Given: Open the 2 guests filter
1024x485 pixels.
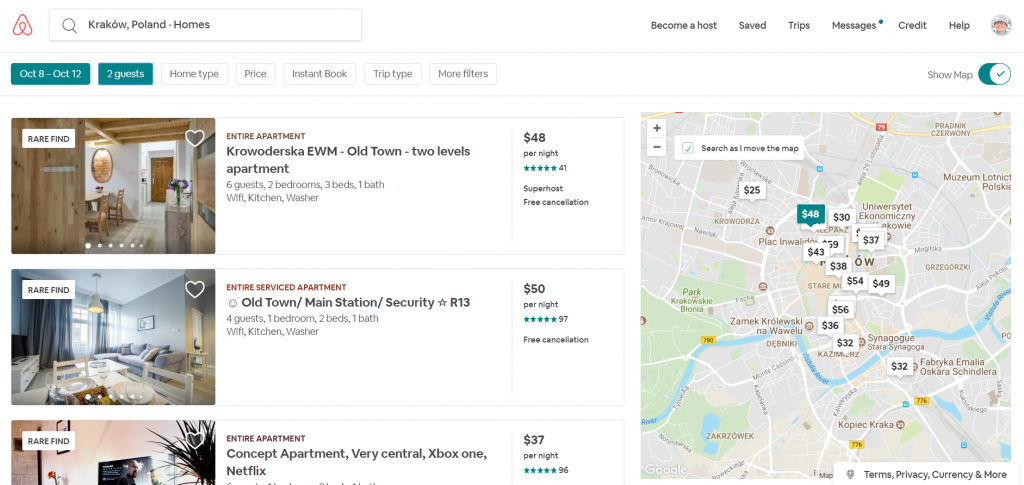Looking at the screenshot, I should [x=125, y=74].
